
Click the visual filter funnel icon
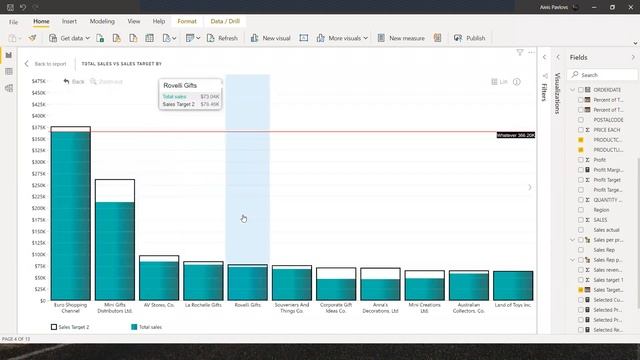point(520,52)
